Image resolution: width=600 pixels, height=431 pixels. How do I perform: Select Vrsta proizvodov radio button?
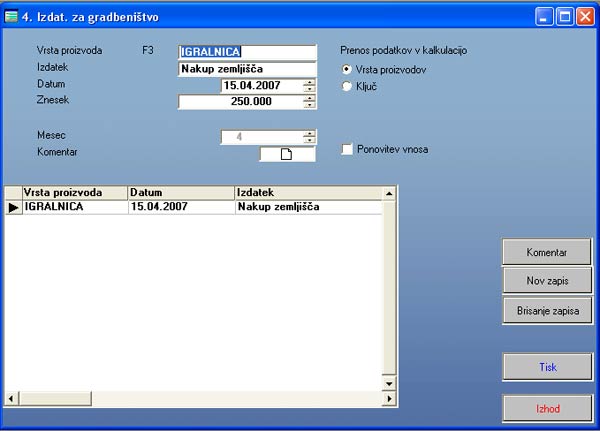(347, 70)
